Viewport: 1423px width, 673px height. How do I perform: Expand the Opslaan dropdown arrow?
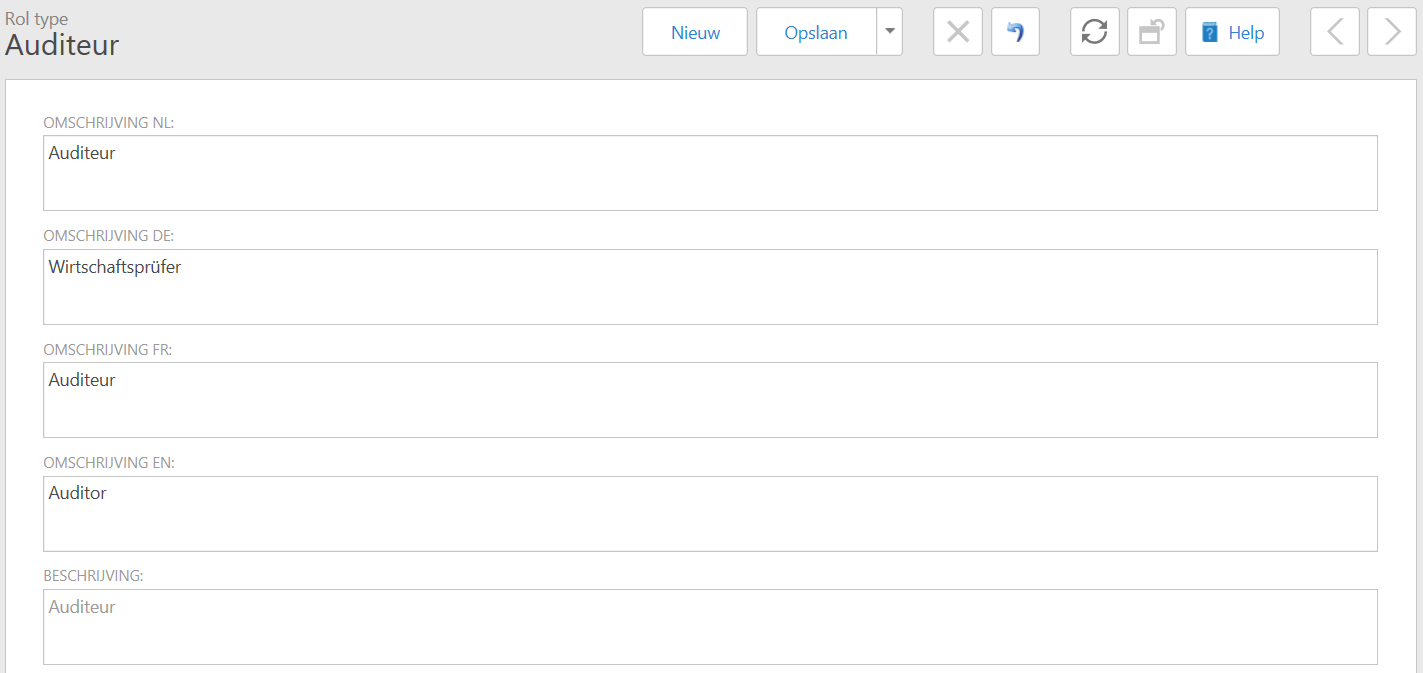pyautogui.click(x=889, y=32)
